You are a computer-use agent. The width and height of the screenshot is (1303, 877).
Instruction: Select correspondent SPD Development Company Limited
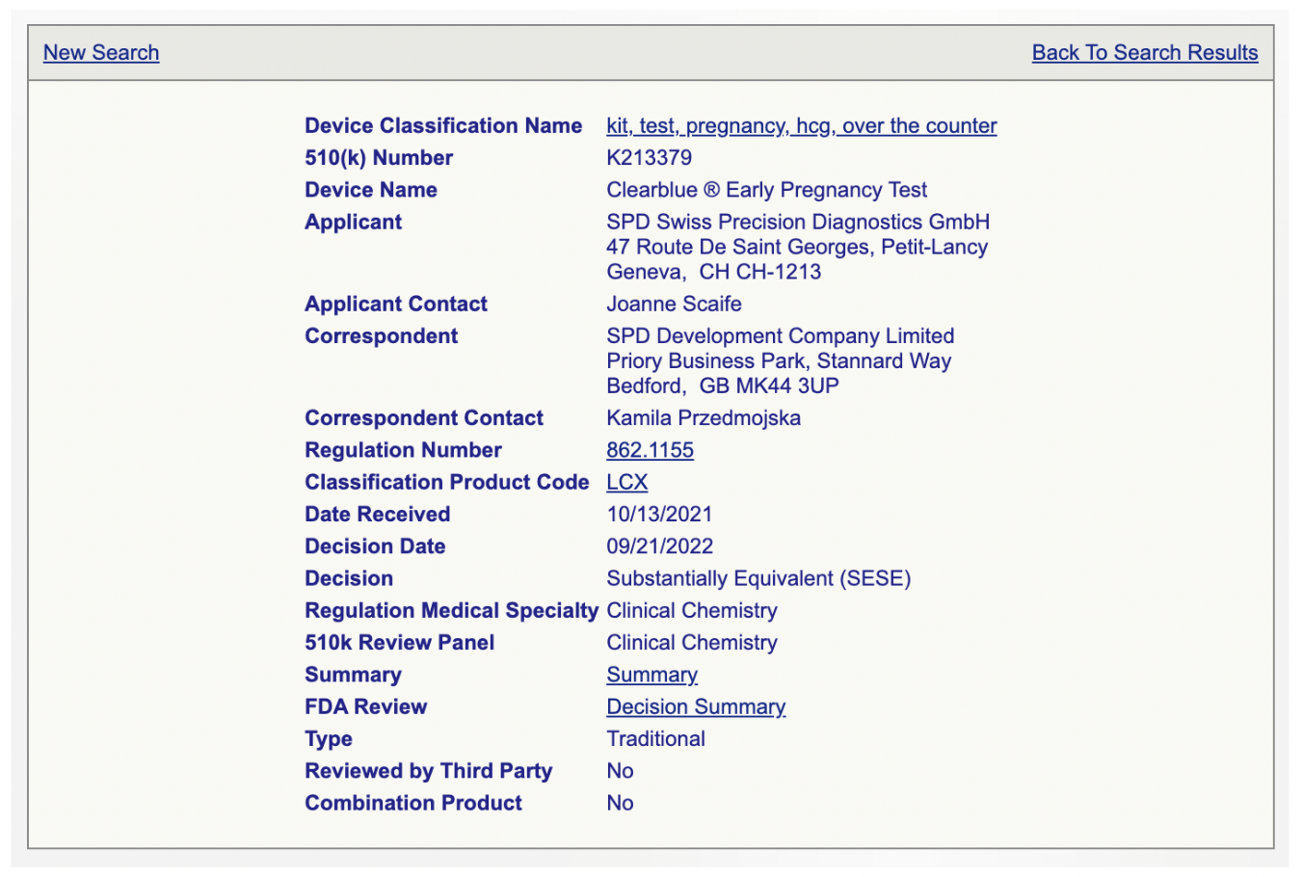[780, 335]
